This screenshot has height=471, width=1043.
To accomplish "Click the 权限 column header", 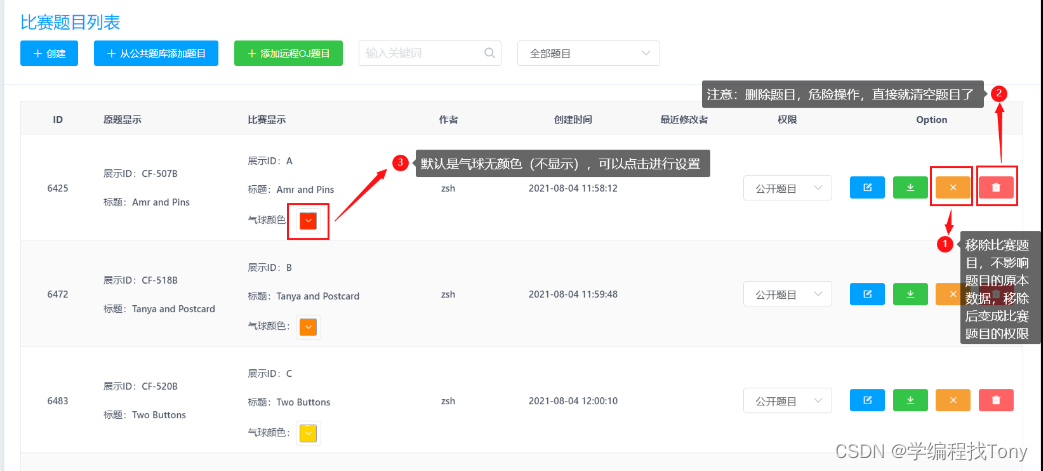I will (787, 120).
